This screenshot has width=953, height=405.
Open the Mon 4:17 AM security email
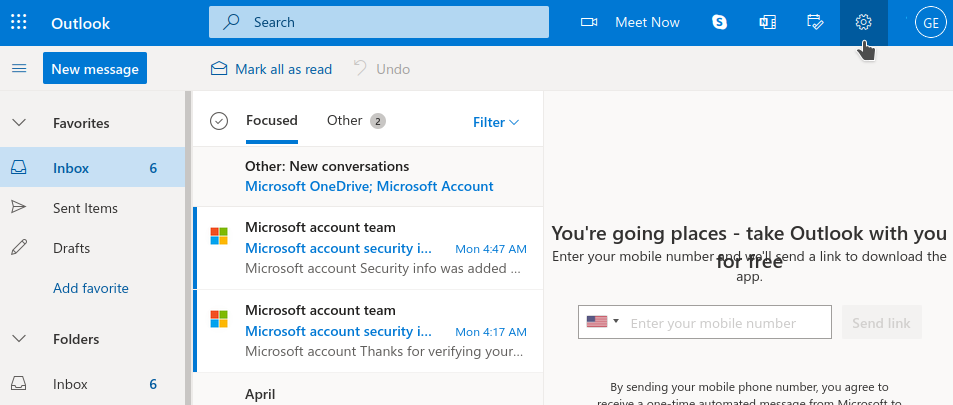point(368,331)
